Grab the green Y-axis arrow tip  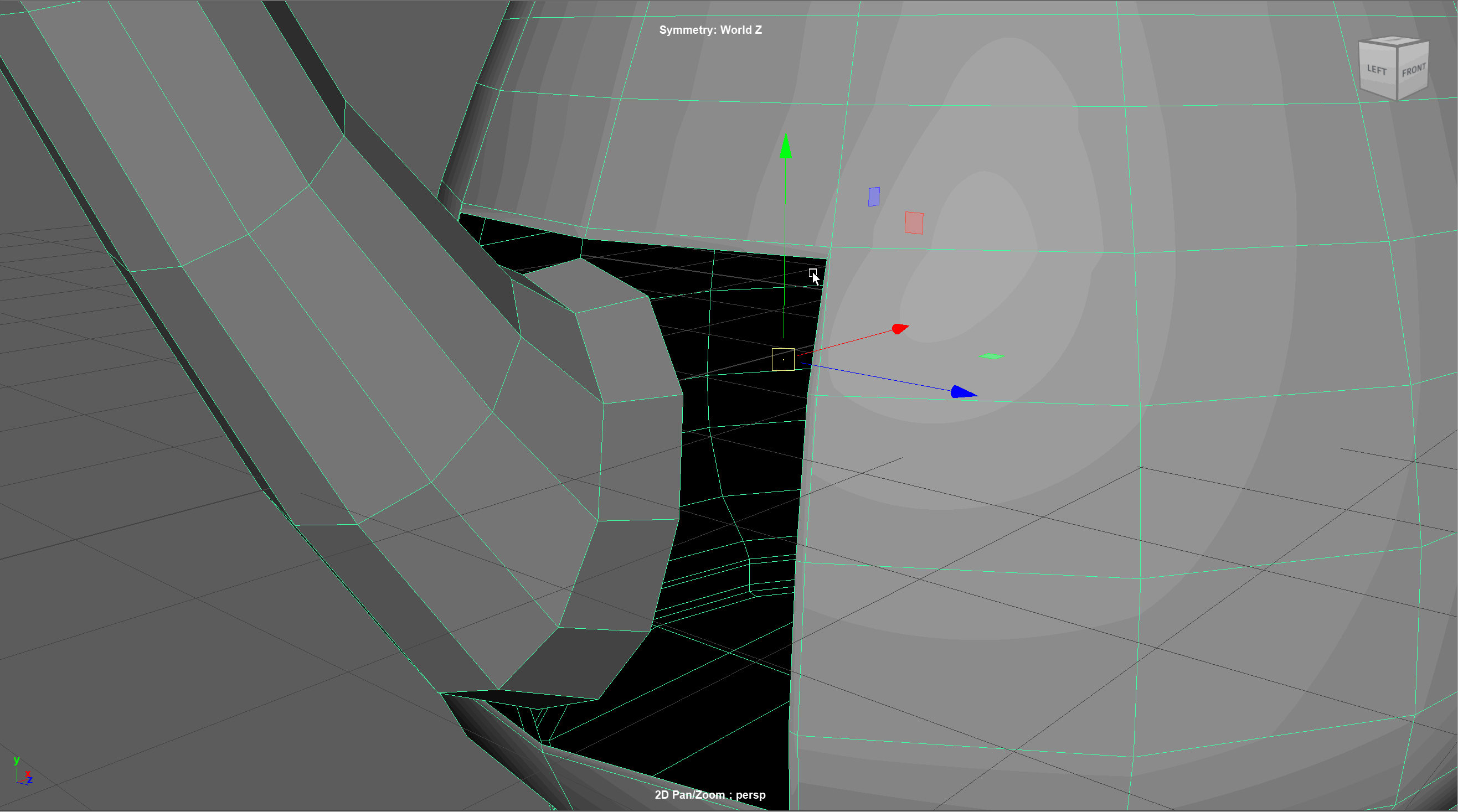786,145
